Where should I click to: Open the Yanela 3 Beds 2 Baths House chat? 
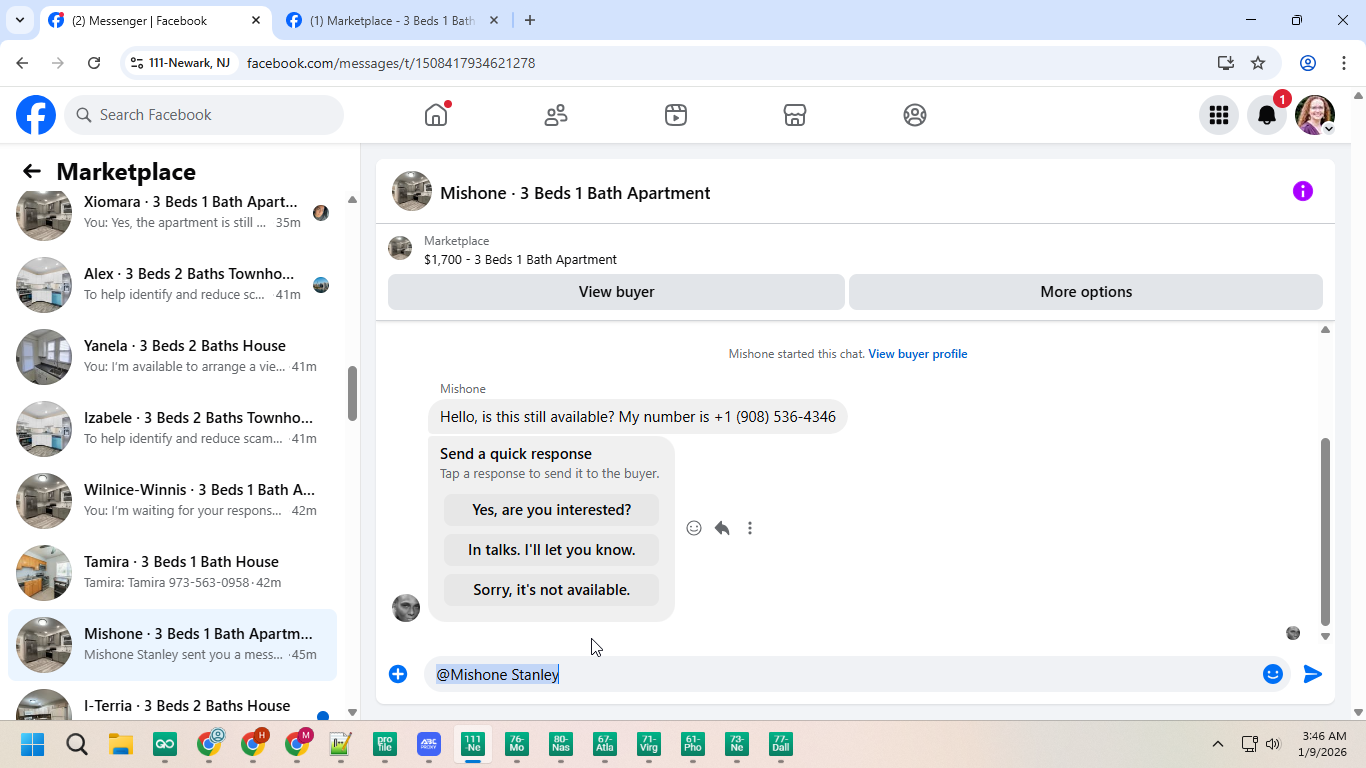[173, 356]
